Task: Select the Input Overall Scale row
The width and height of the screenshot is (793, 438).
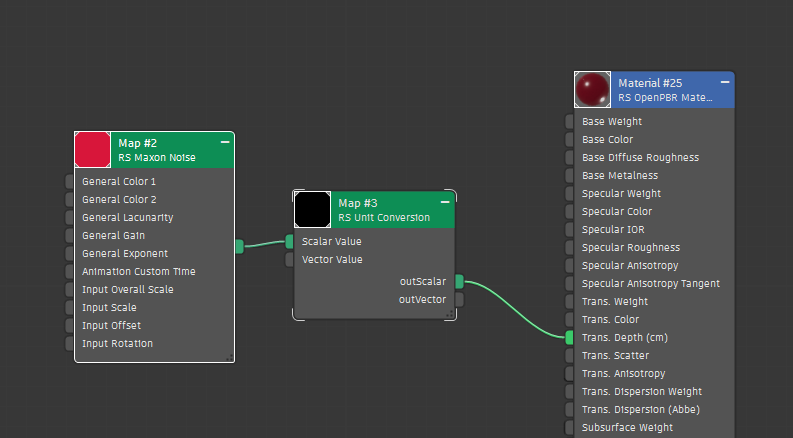Action: [127, 289]
